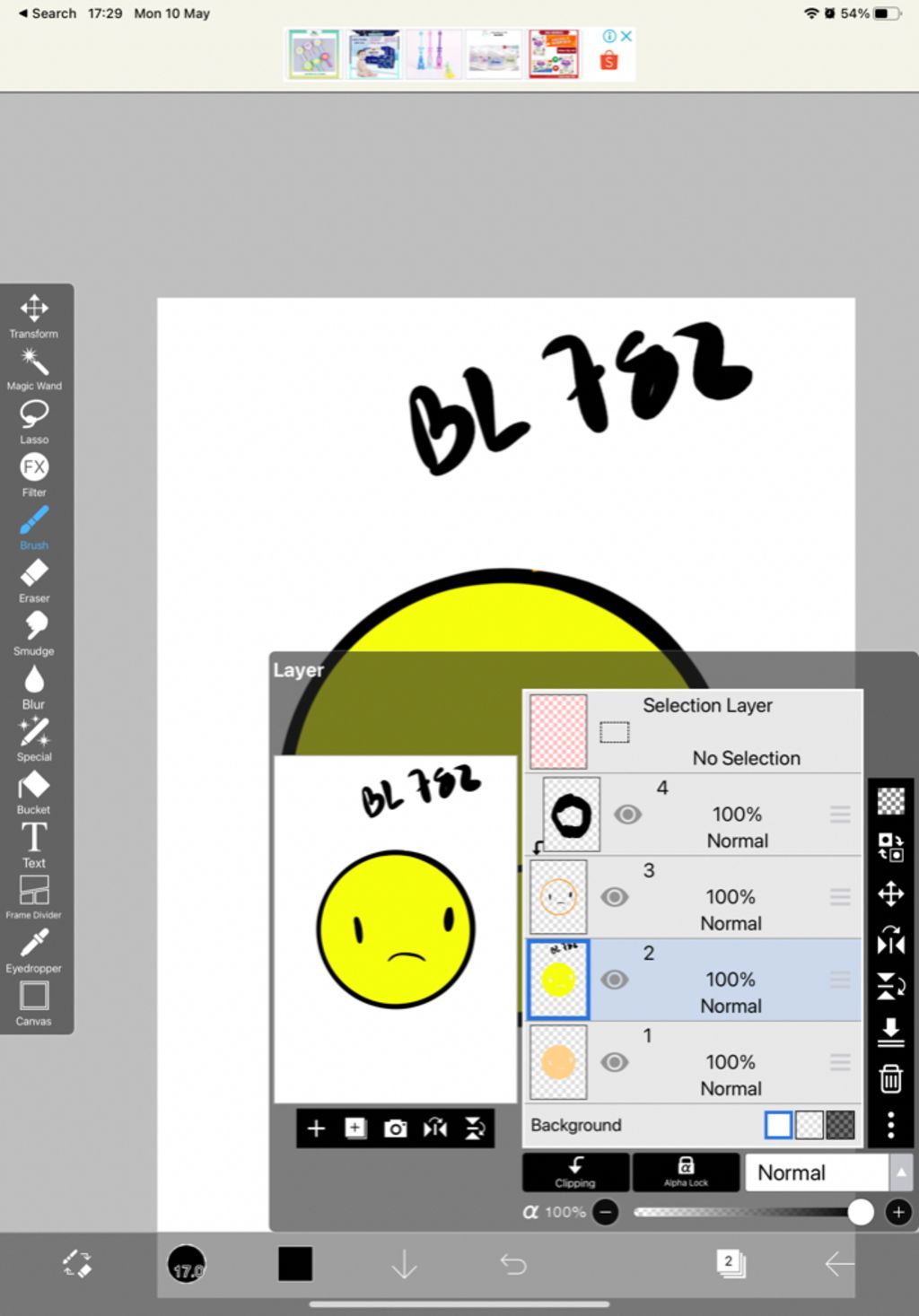Tap the flip layer horizontally icon in sidebar
This screenshot has width=919, height=1316.
point(890,940)
